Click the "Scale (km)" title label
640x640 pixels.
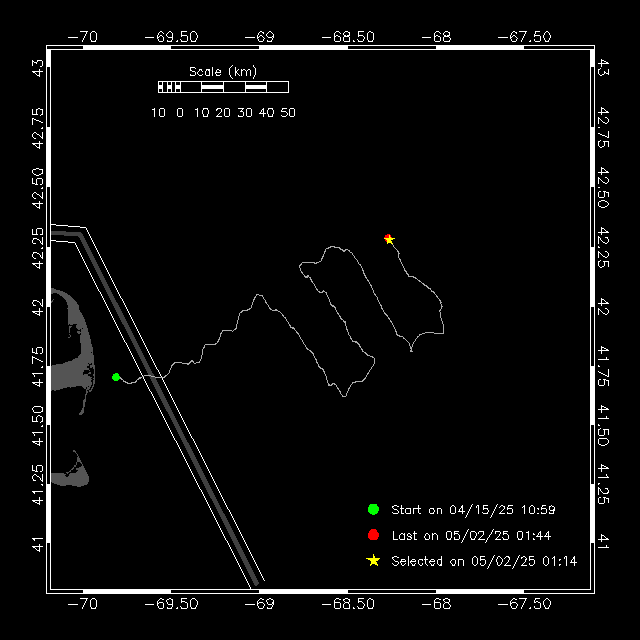click(x=223, y=71)
